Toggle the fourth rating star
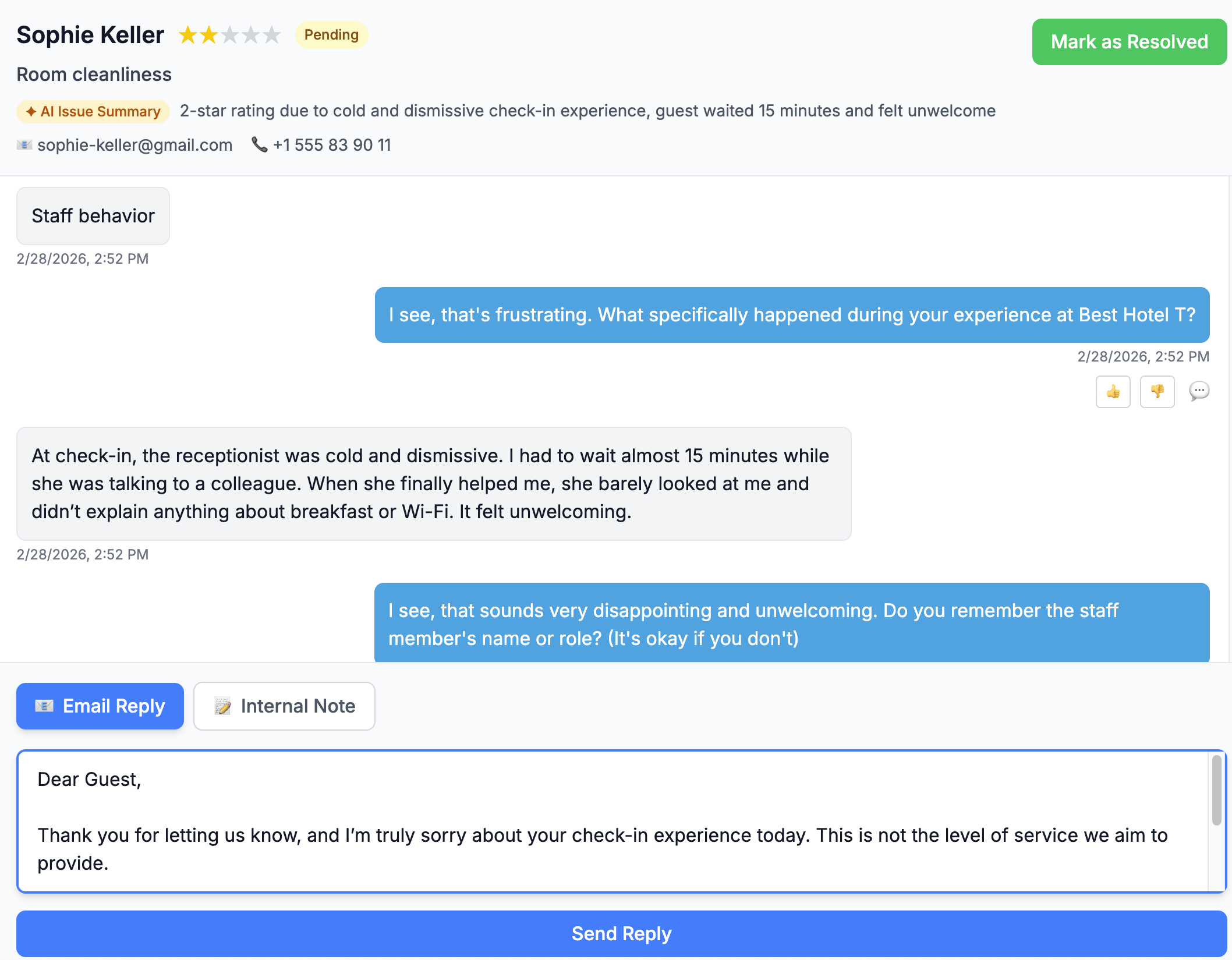 (252, 35)
